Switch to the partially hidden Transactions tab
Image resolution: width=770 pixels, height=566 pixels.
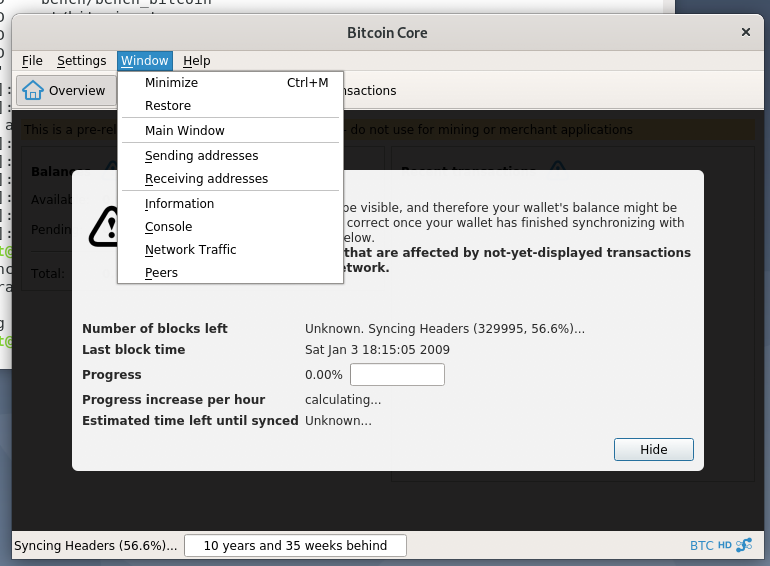point(370,90)
